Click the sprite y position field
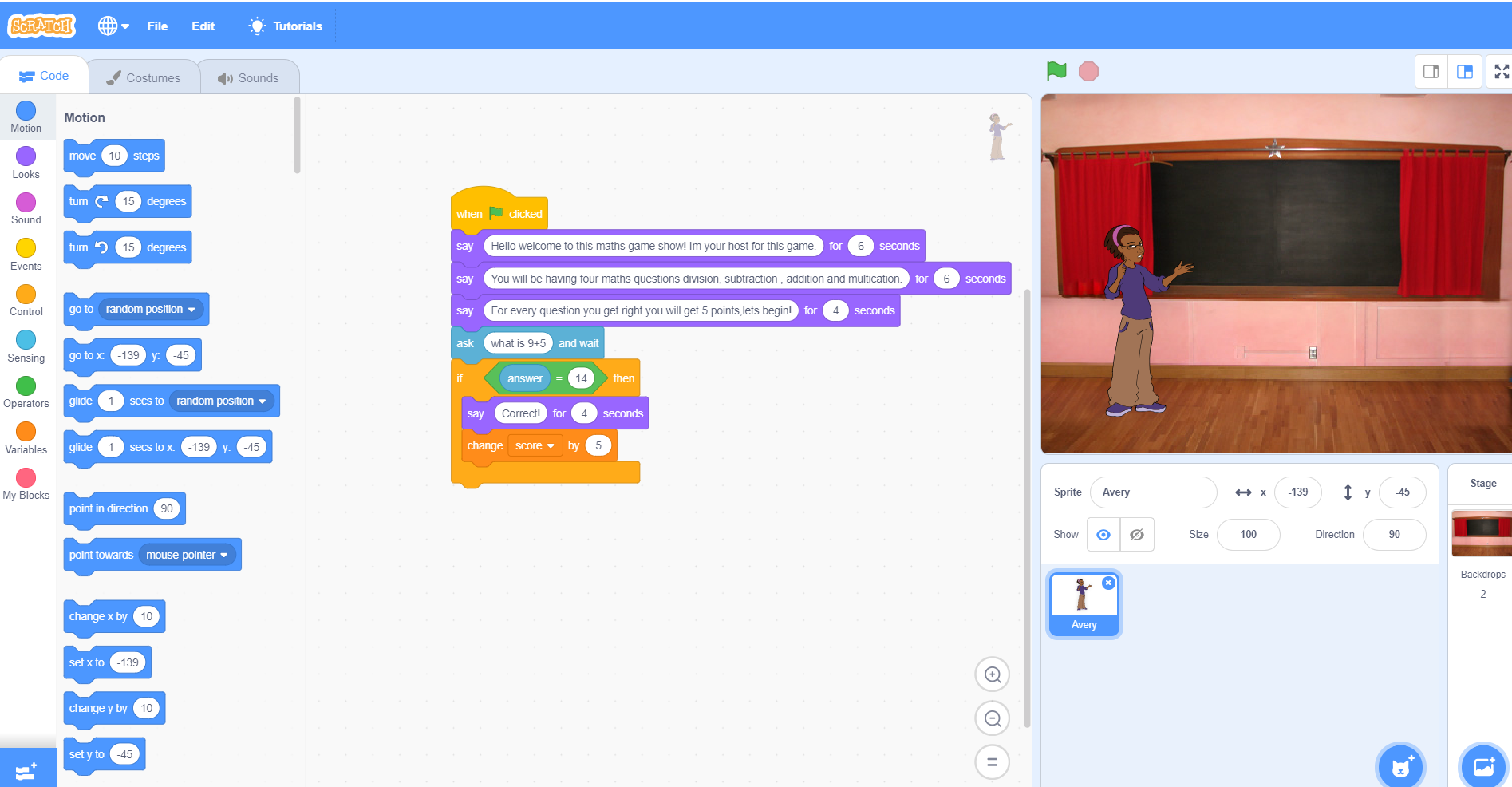 1402,492
